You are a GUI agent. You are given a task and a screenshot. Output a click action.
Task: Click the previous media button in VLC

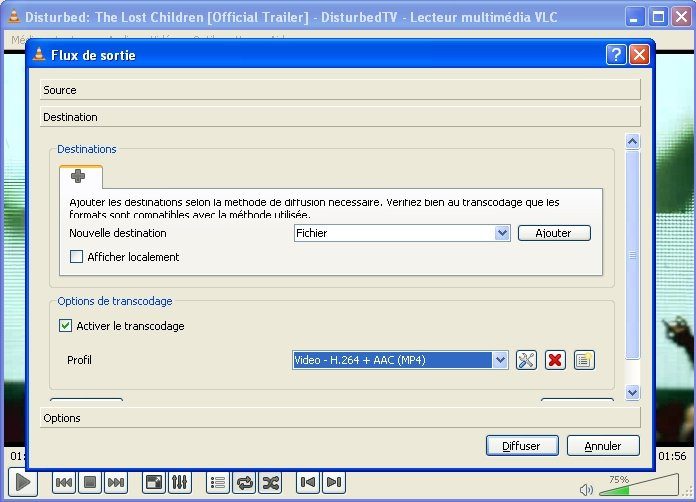tap(64, 482)
